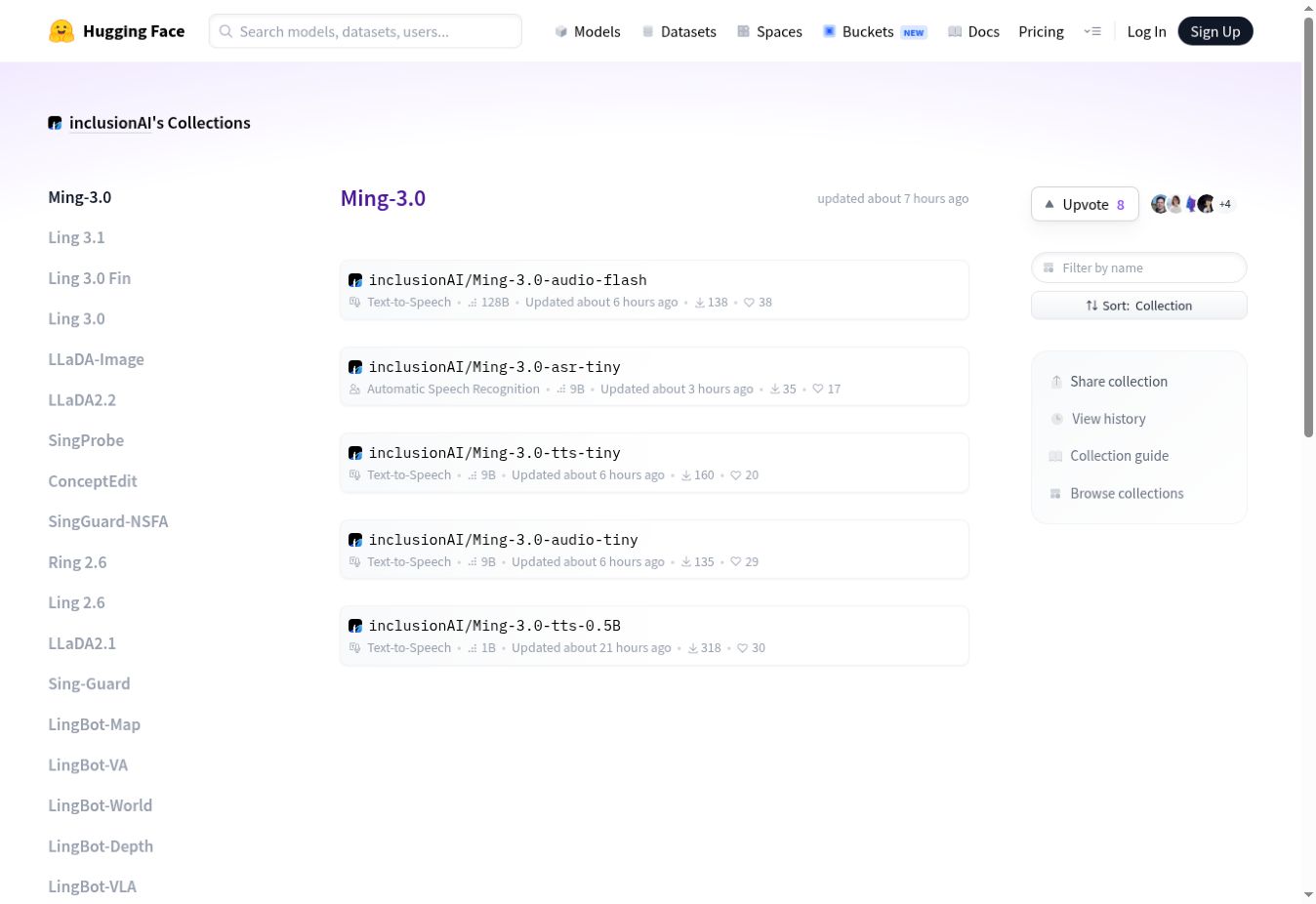Viewport: 1316px width, 904px height.
Task: Click the Log In link
Action: coord(1146,31)
